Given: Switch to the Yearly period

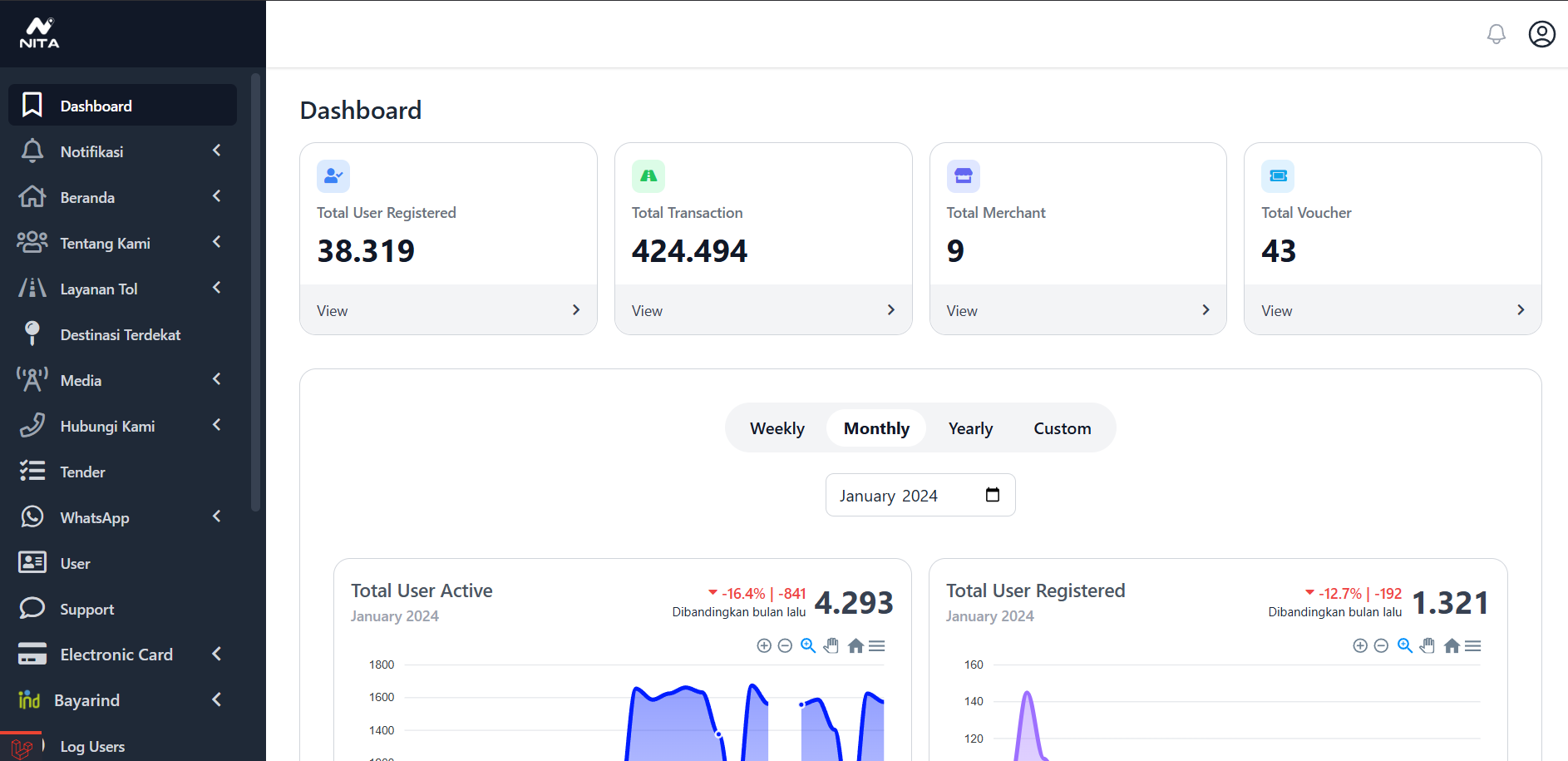Looking at the screenshot, I should pos(969,427).
